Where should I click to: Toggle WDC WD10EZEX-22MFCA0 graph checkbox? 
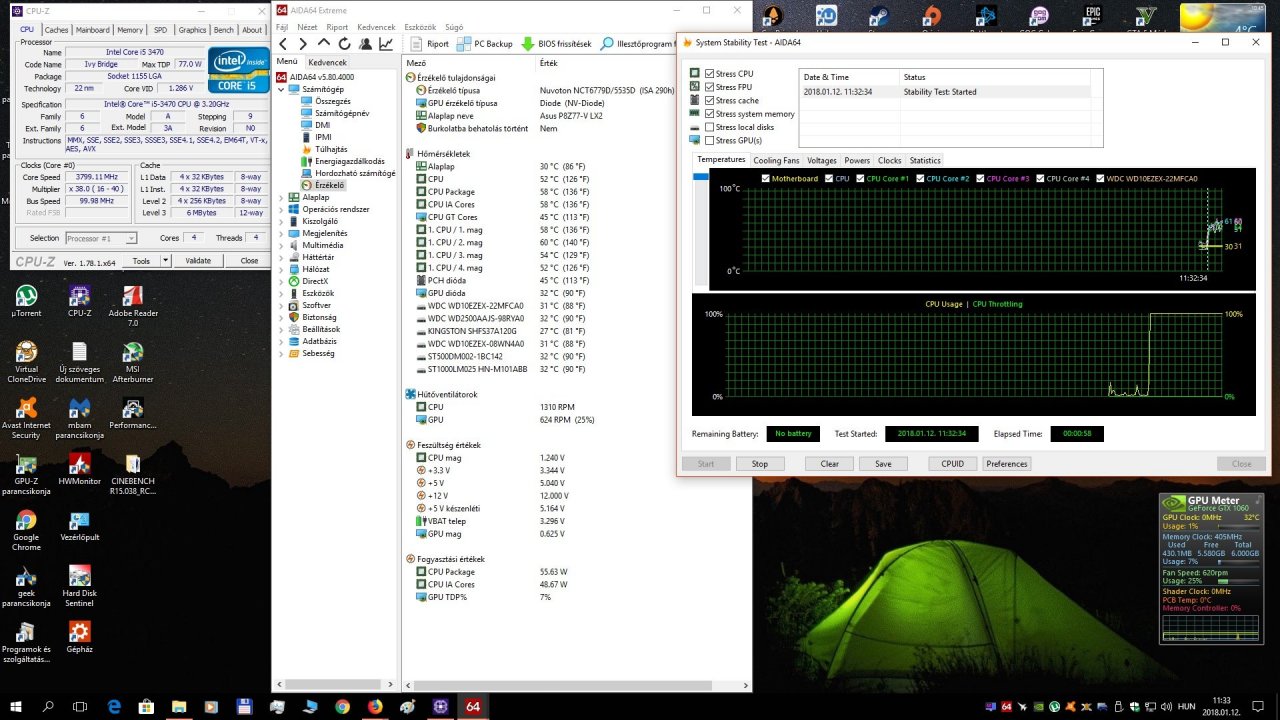tap(1101, 178)
